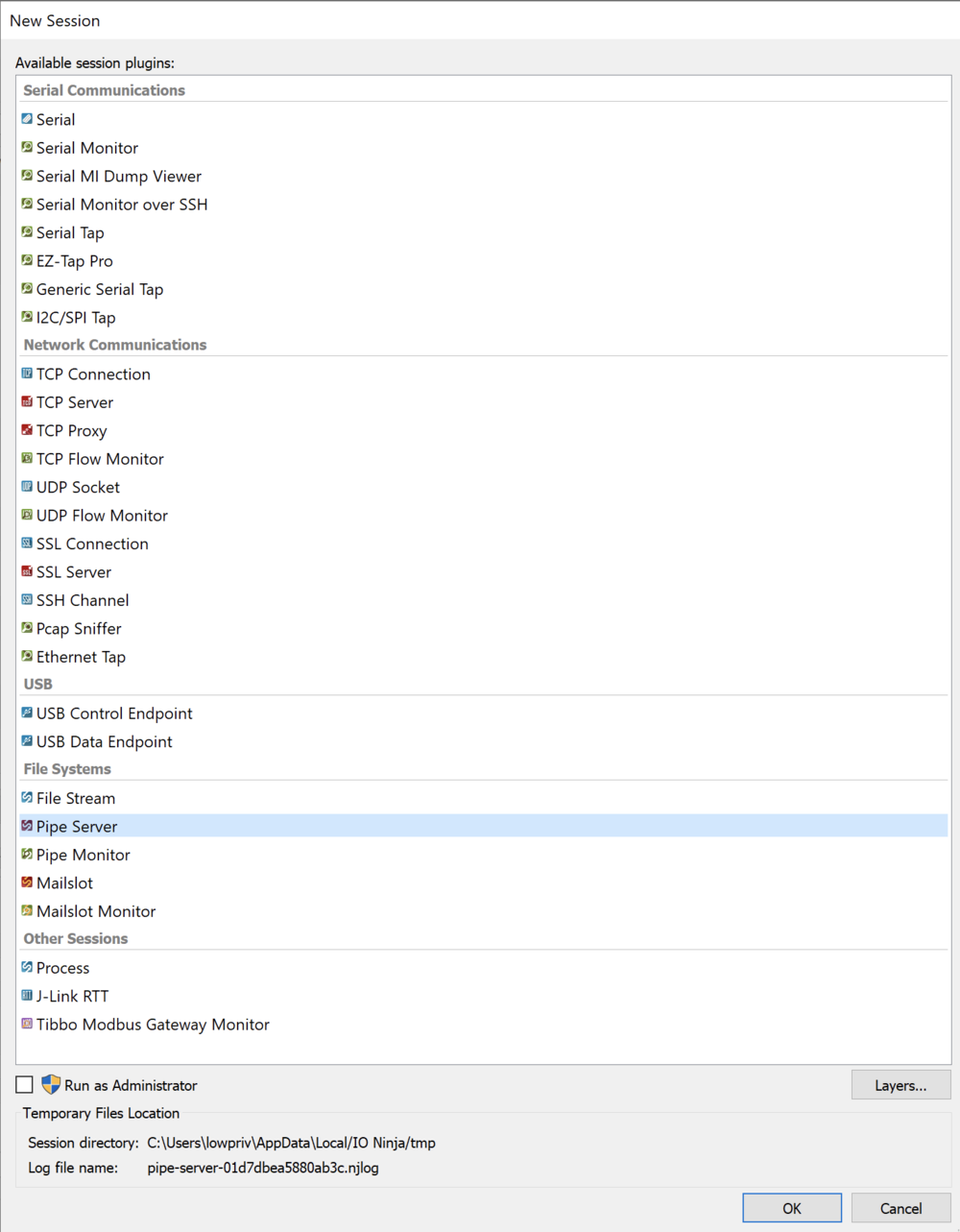This screenshot has width=960, height=1232.
Task: Click the EZ-Tap Pro icon
Action: coord(27,260)
